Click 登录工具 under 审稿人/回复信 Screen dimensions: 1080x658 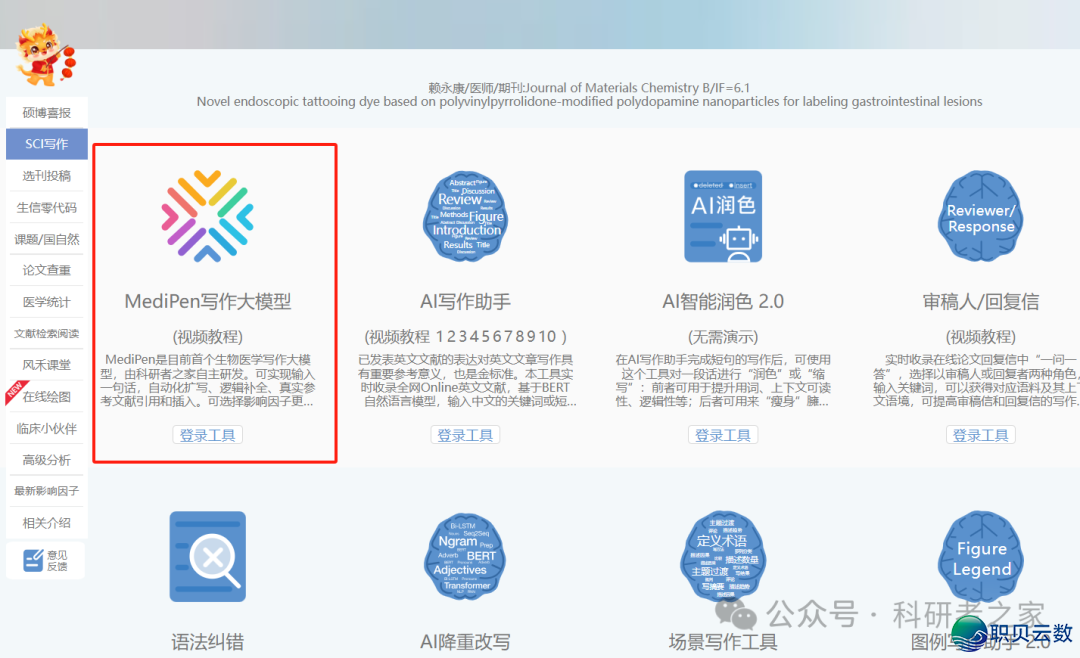tap(981, 435)
